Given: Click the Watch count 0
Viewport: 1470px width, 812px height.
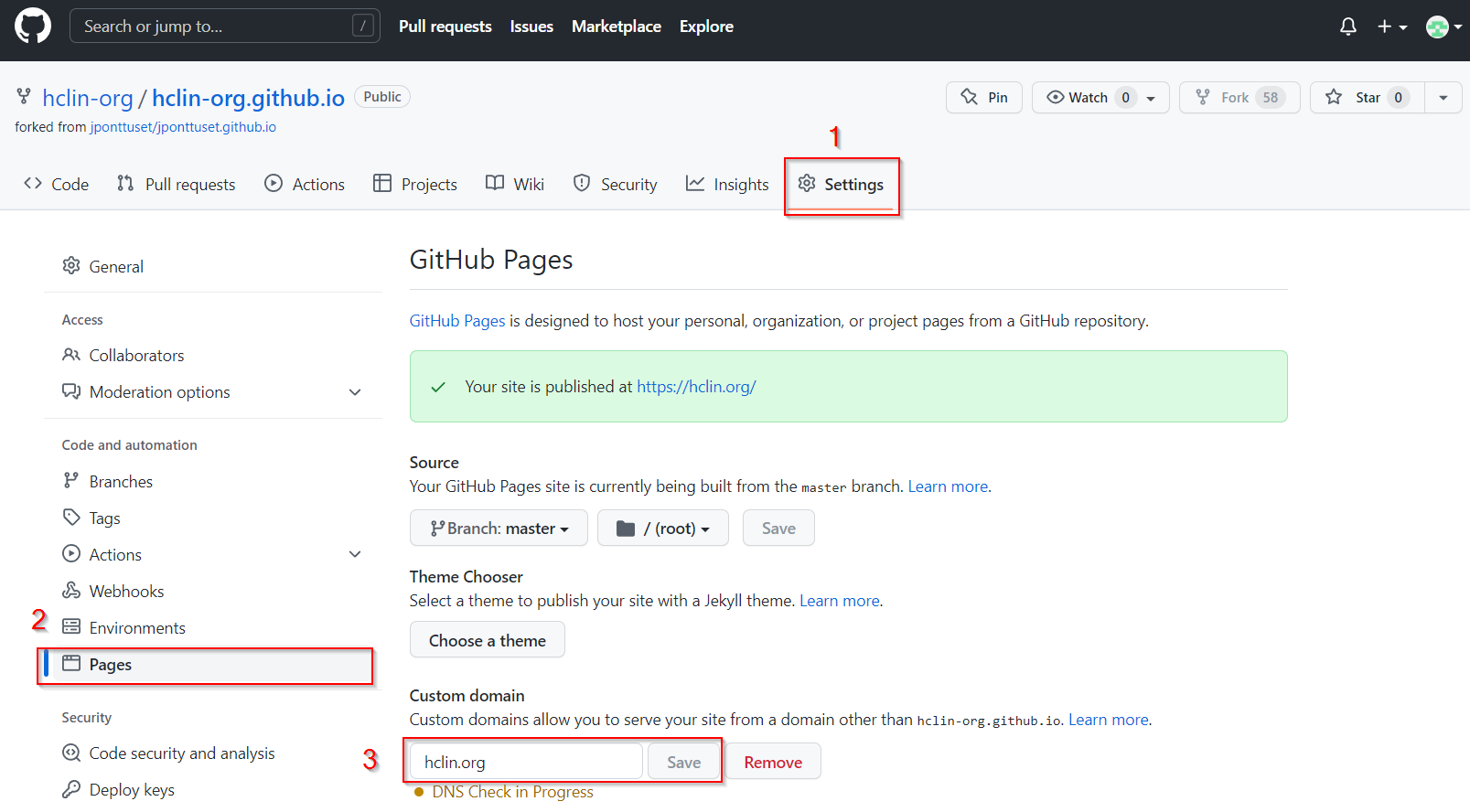Looking at the screenshot, I should tap(1125, 97).
